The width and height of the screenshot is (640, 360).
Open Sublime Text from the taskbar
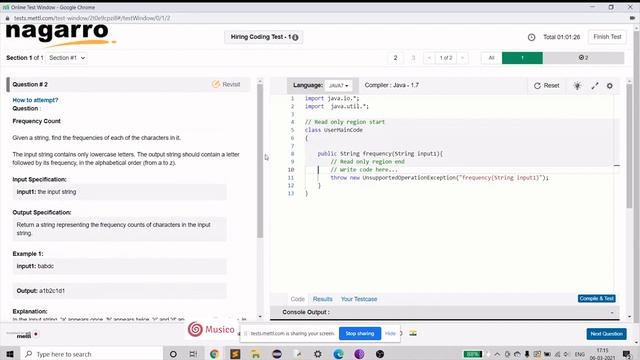(235, 354)
